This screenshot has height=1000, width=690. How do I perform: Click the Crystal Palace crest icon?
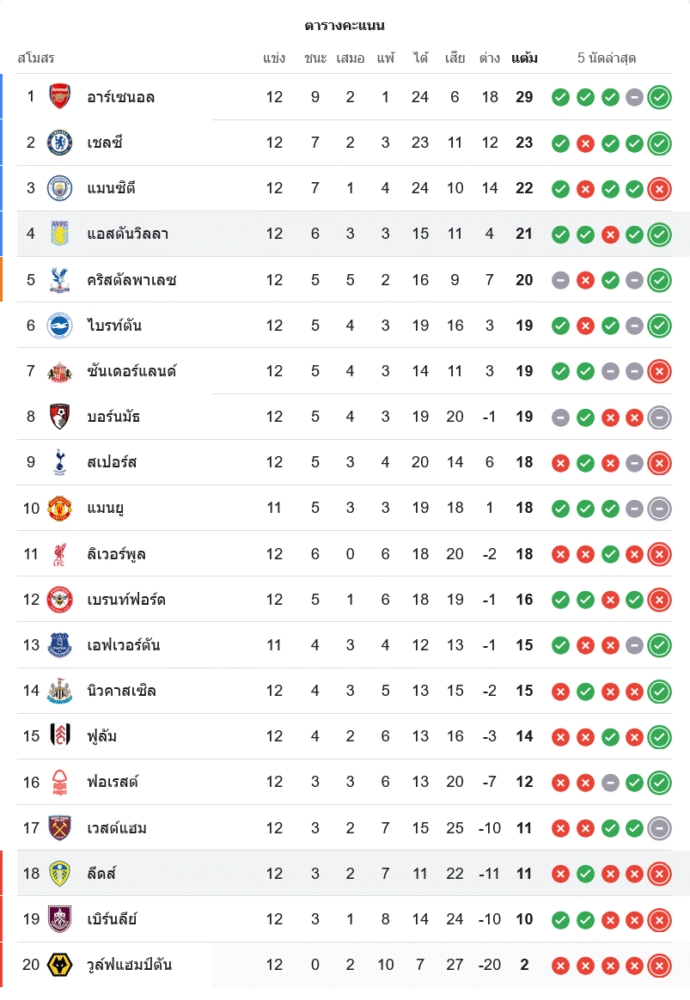click(x=60, y=280)
